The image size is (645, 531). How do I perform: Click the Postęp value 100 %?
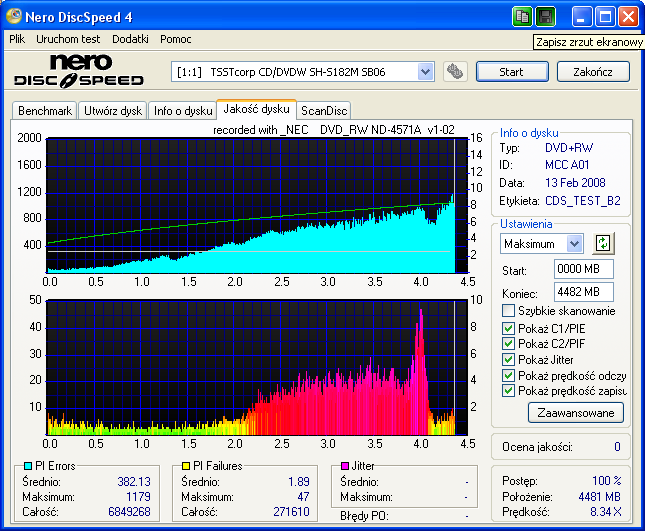607,480
